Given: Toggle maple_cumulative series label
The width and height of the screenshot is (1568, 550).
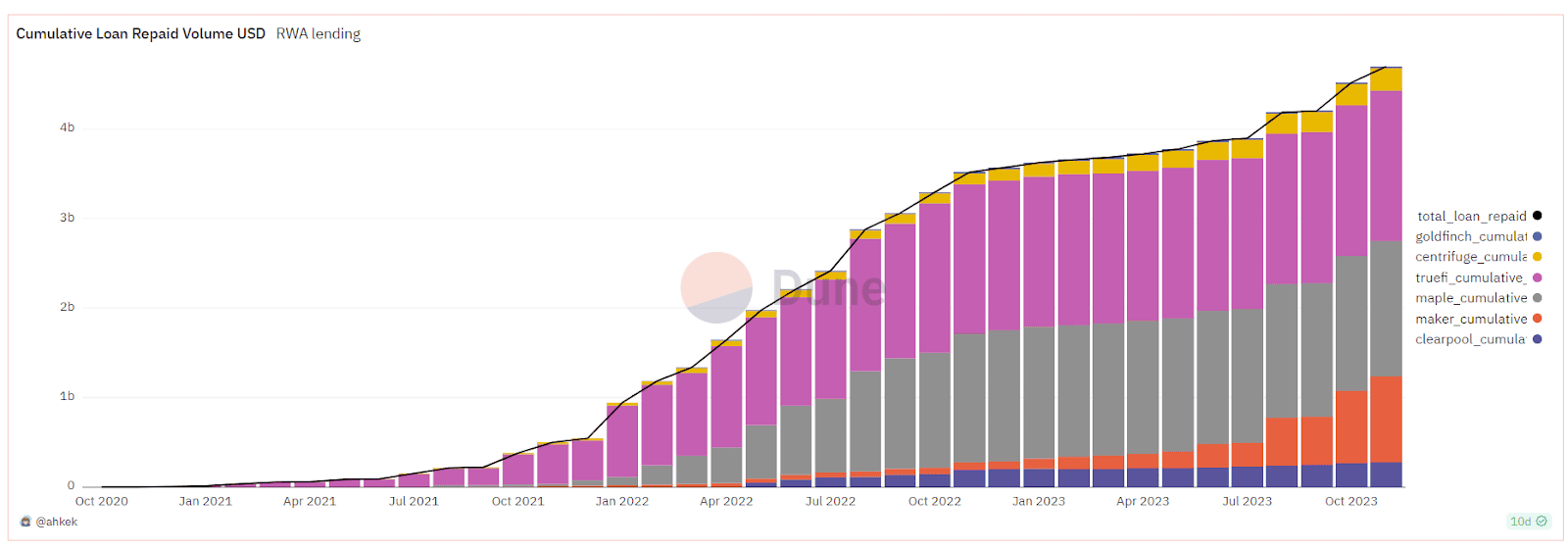Looking at the screenshot, I should [x=1471, y=298].
